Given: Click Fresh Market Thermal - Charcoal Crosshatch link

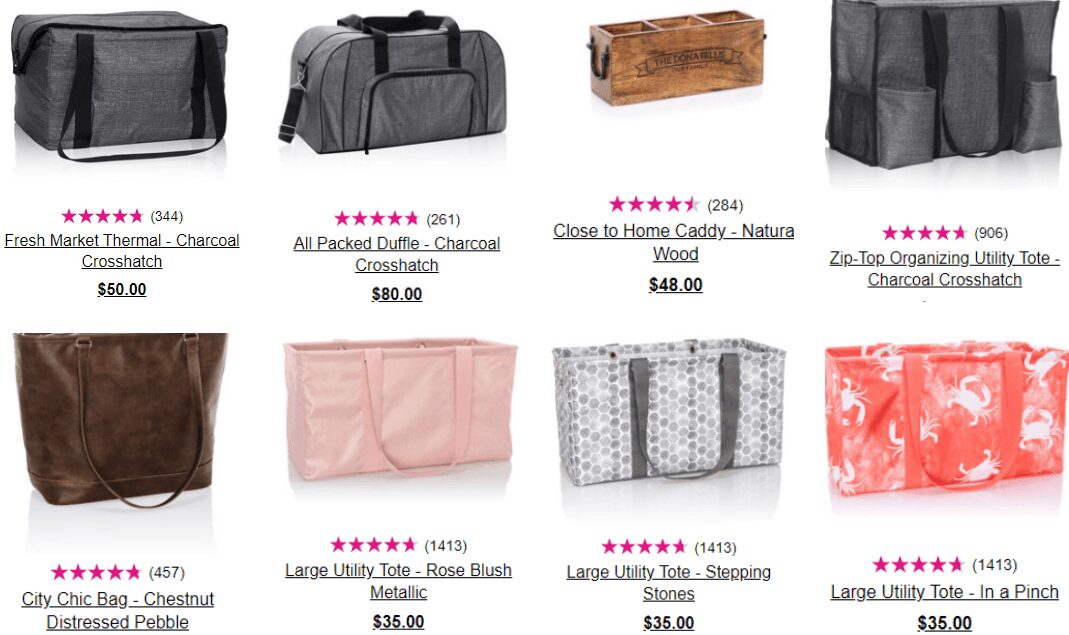Looking at the screenshot, I should (122, 251).
